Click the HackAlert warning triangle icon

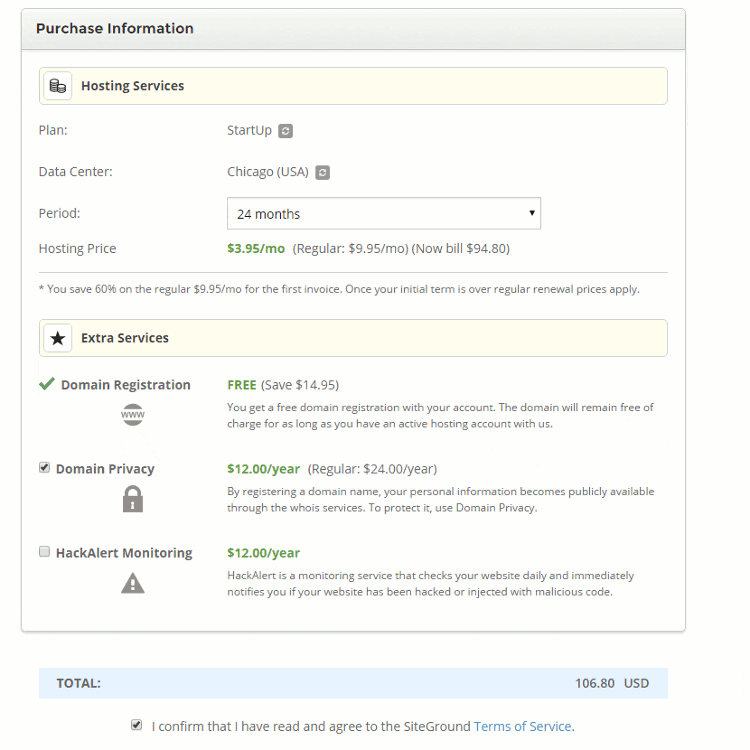coord(132,583)
